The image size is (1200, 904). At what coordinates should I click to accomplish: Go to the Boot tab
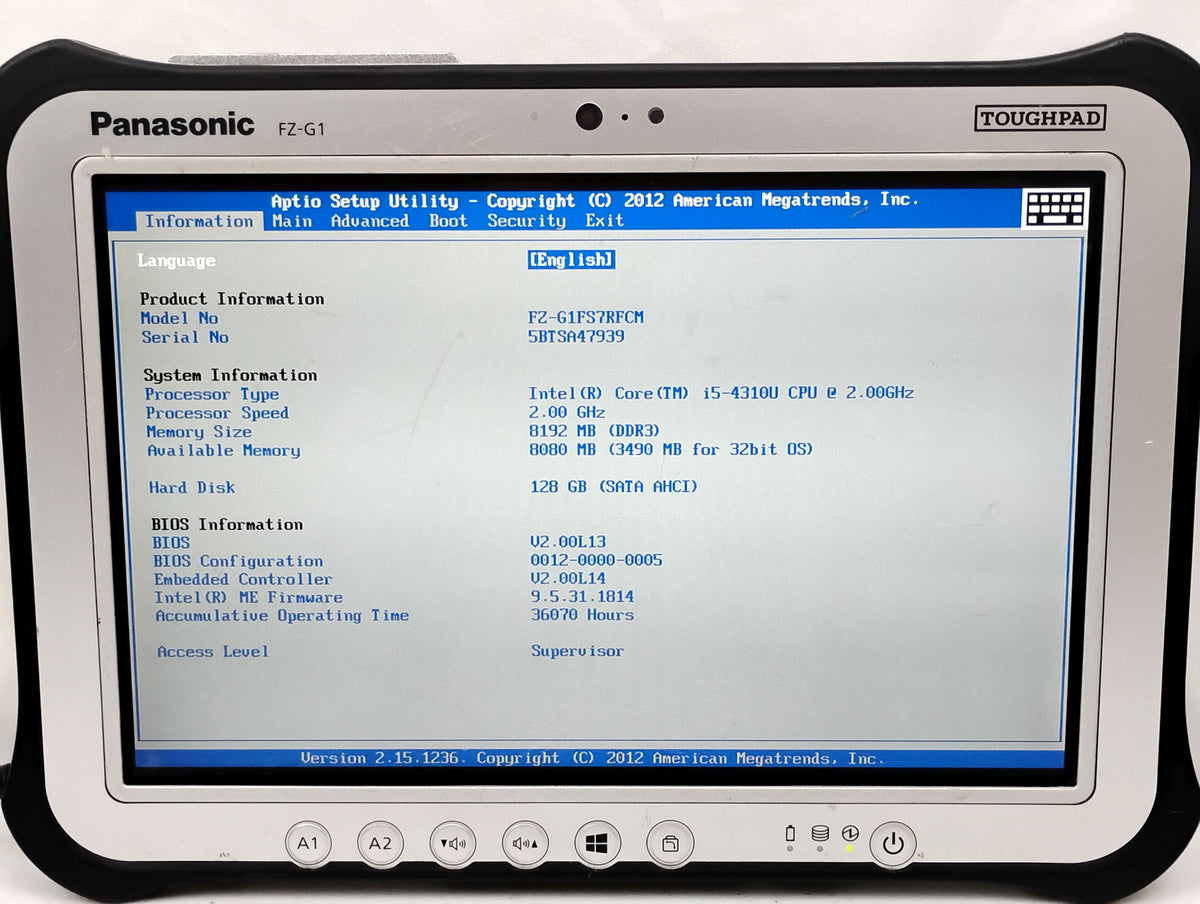448,221
